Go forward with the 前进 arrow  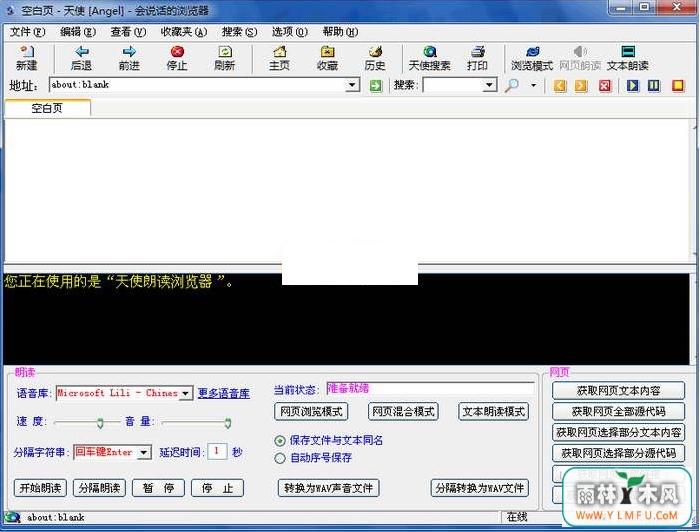[x=129, y=58]
